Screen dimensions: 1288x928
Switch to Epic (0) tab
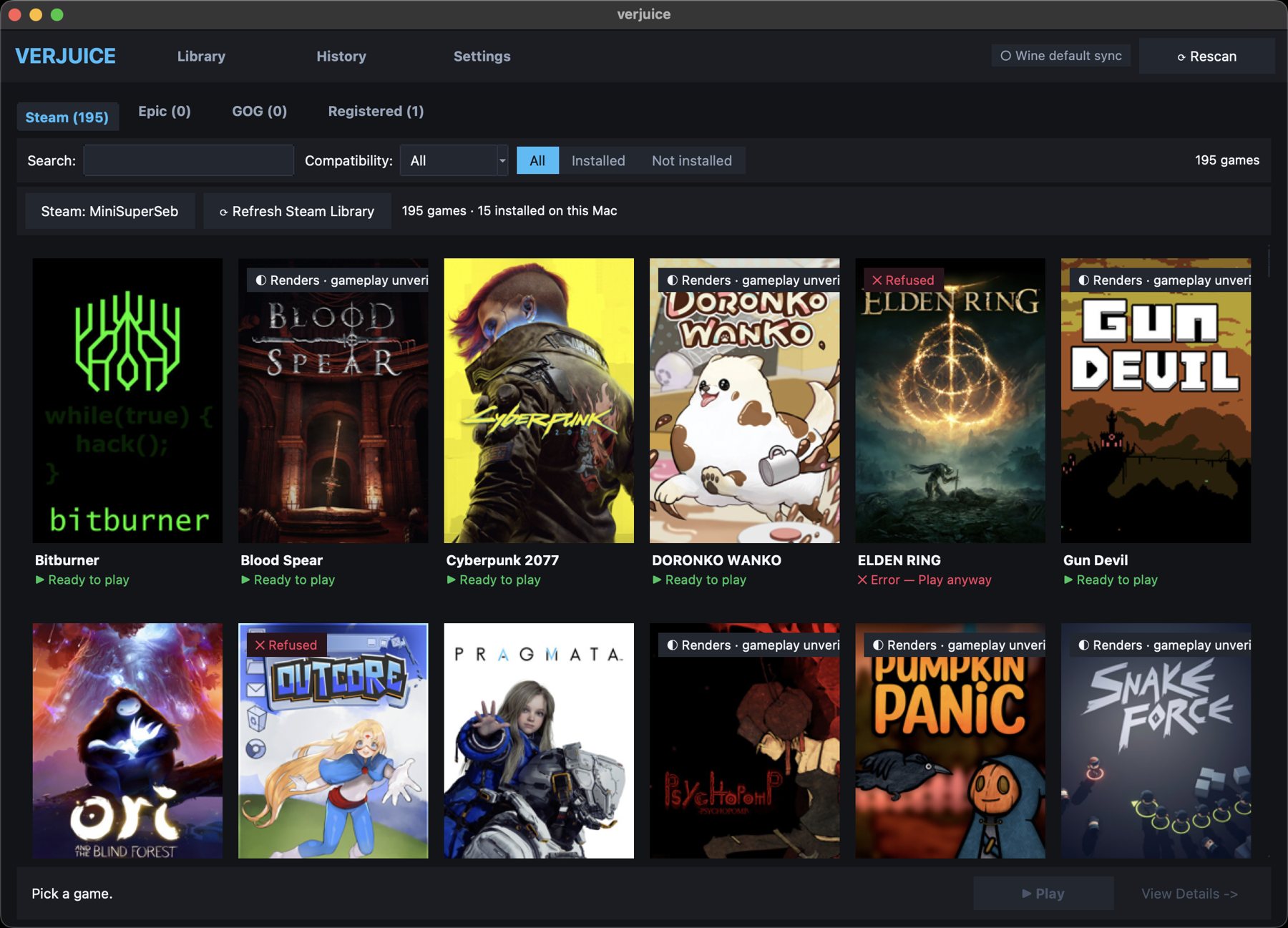pos(165,111)
